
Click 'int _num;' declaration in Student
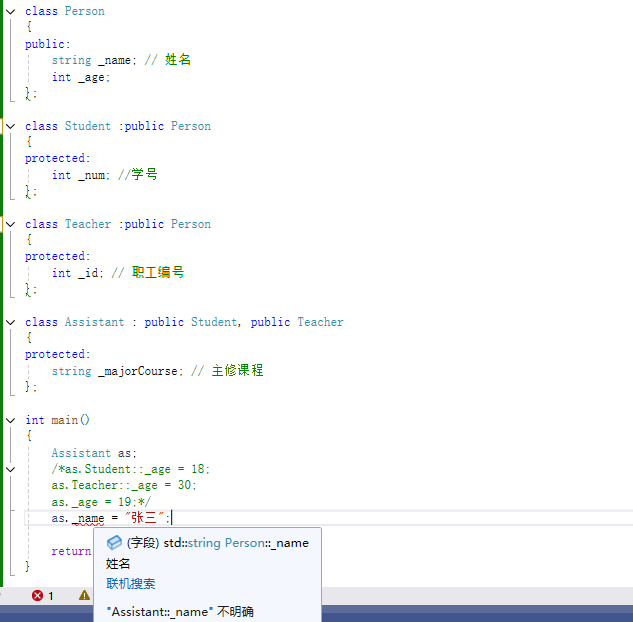click(x=81, y=176)
